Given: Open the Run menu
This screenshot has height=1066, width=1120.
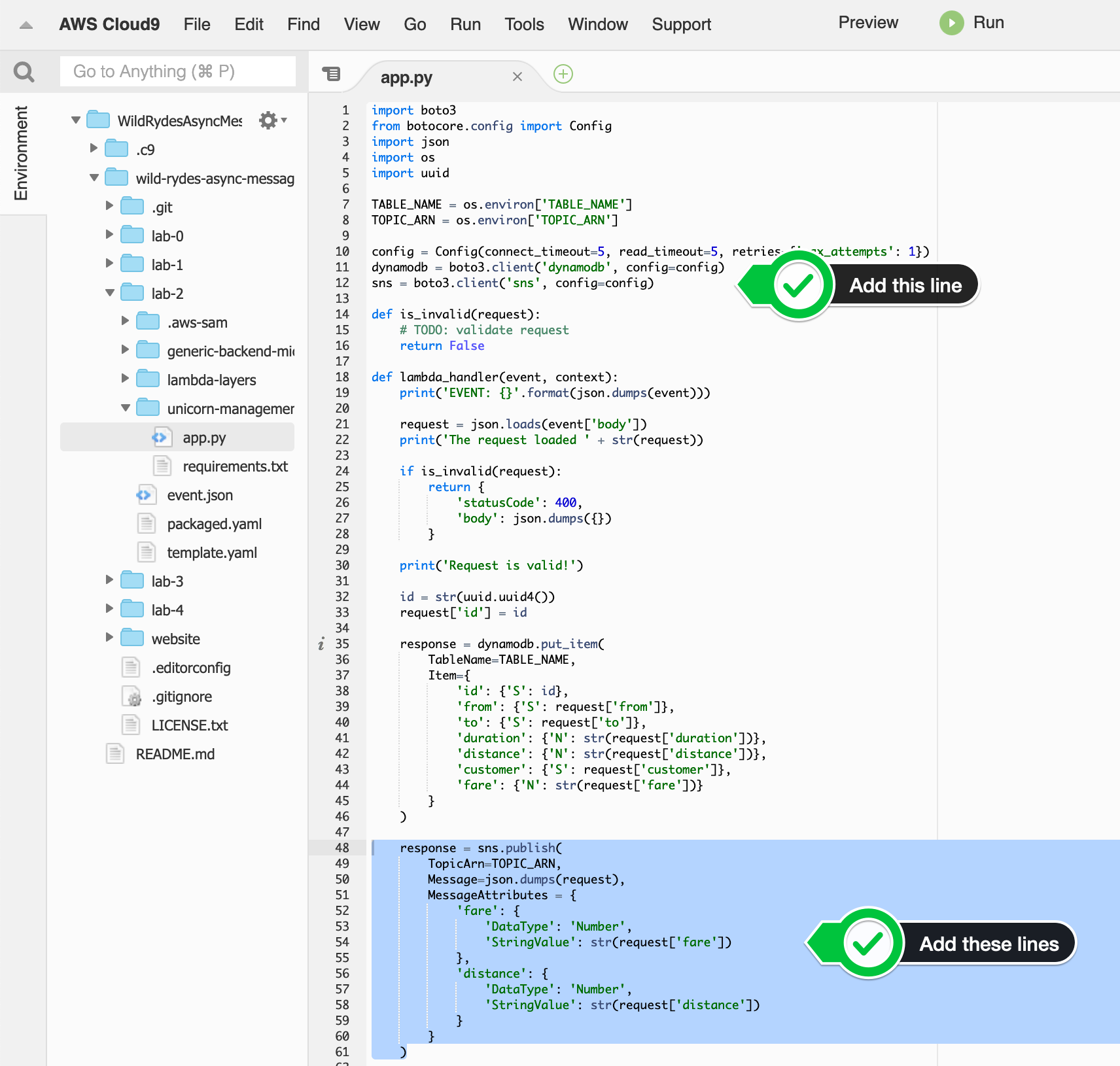Looking at the screenshot, I should pos(465,24).
